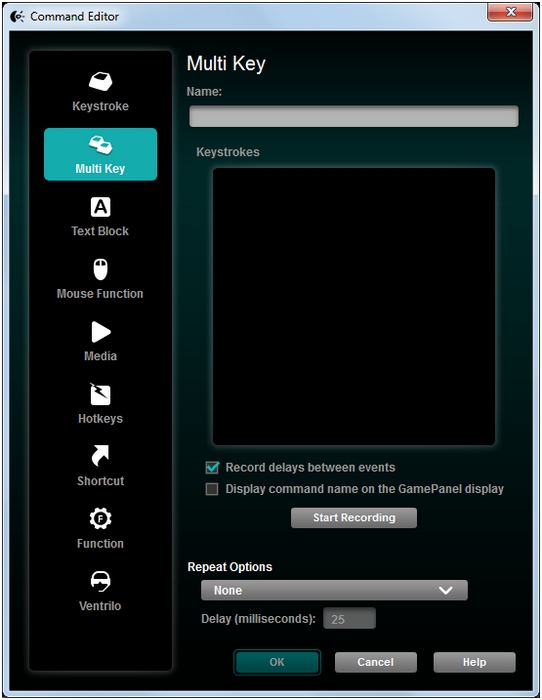Select the Media play icon
This screenshot has height=700, width=542.
tap(101, 332)
